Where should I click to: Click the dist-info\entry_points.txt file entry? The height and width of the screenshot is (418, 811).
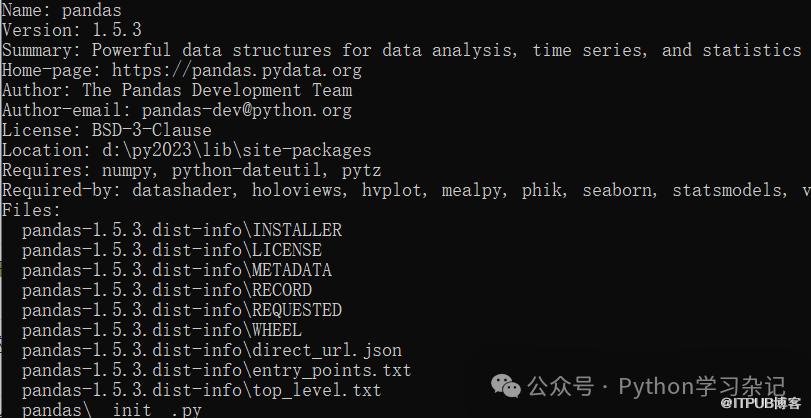(216, 370)
